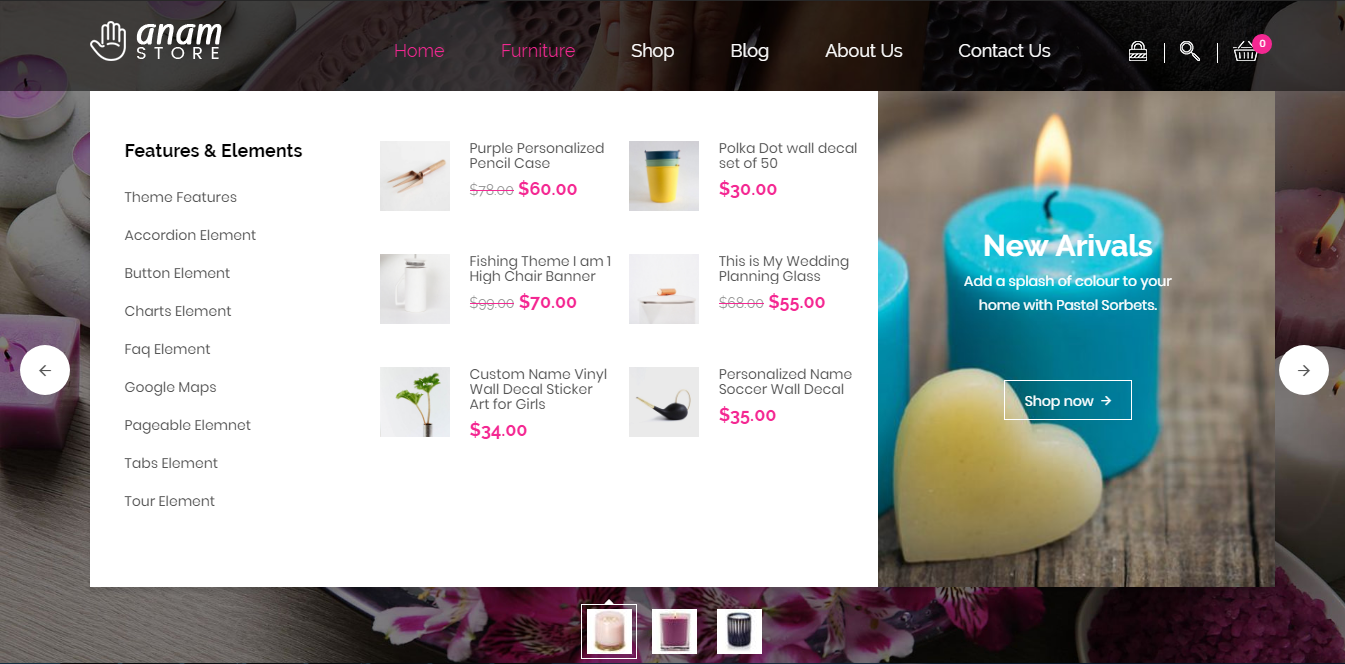Advance slider with right arrow button
Image resolution: width=1345 pixels, height=664 pixels.
pyautogui.click(x=1304, y=370)
